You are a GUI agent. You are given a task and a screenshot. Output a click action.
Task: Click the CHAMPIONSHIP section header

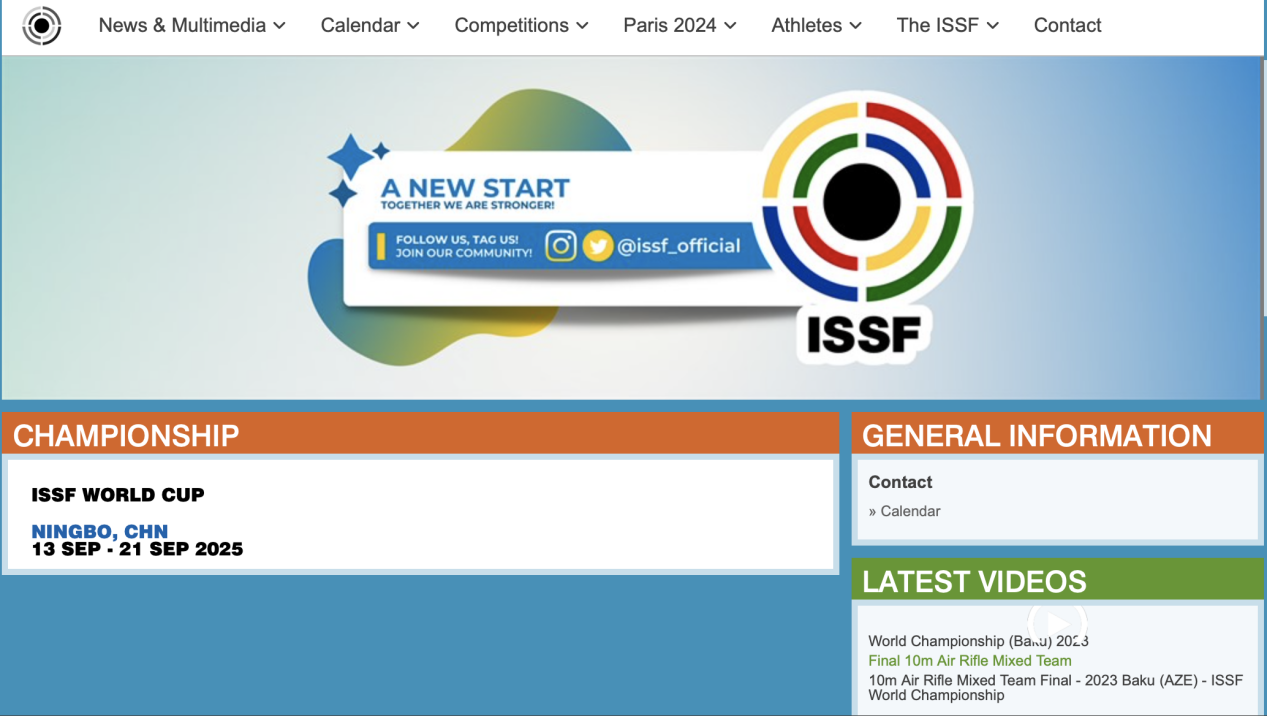(420, 435)
